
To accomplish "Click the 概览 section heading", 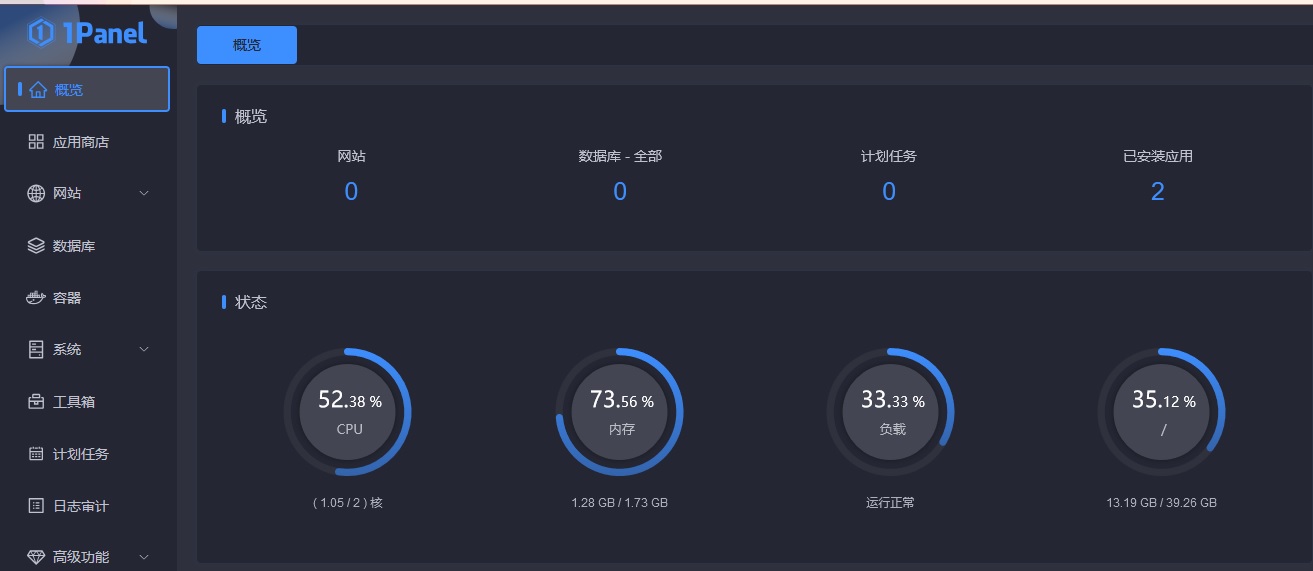I will [251, 116].
